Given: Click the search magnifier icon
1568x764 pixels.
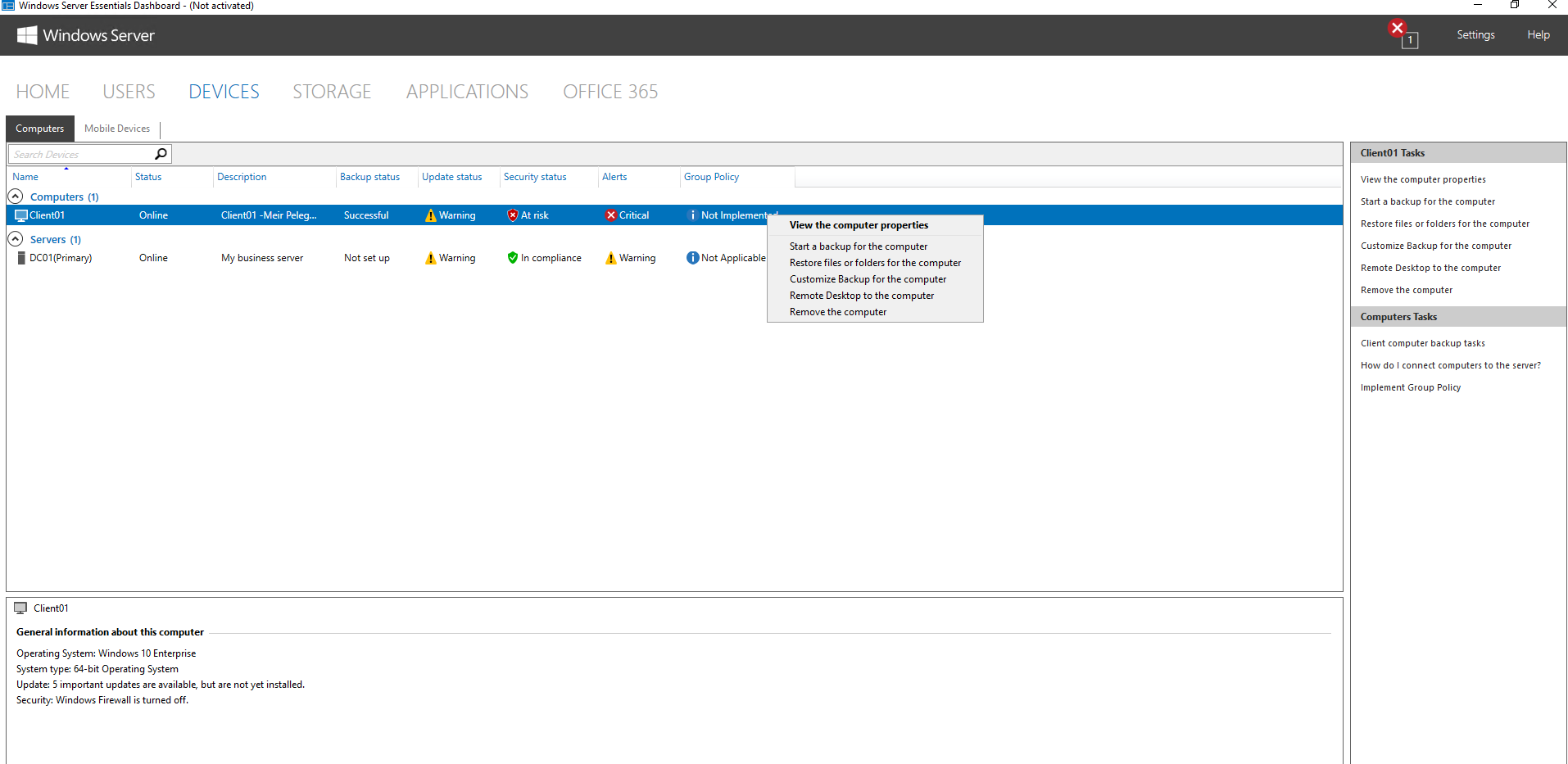Looking at the screenshot, I should [x=161, y=154].
